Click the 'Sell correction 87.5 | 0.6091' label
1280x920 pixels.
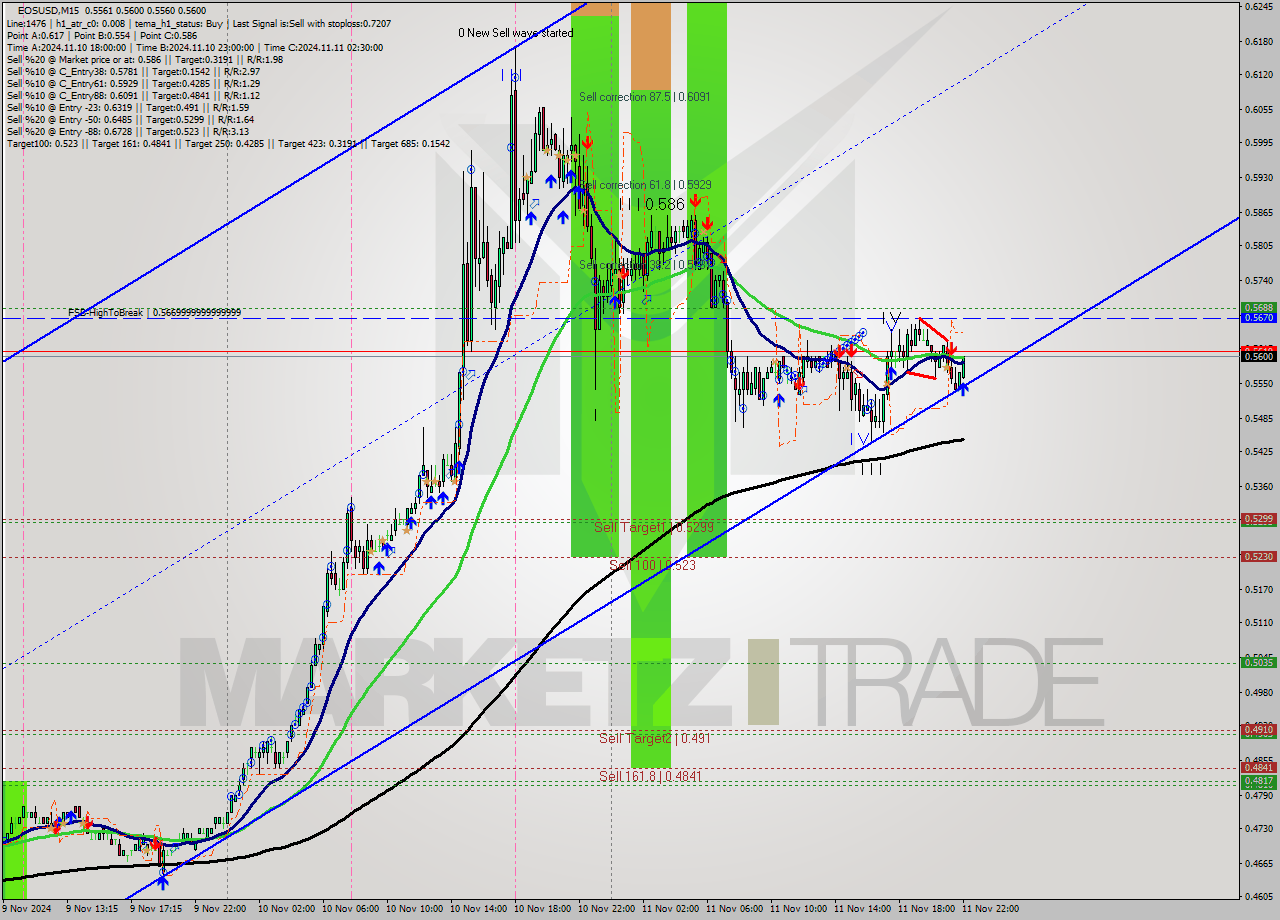click(x=645, y=97)
